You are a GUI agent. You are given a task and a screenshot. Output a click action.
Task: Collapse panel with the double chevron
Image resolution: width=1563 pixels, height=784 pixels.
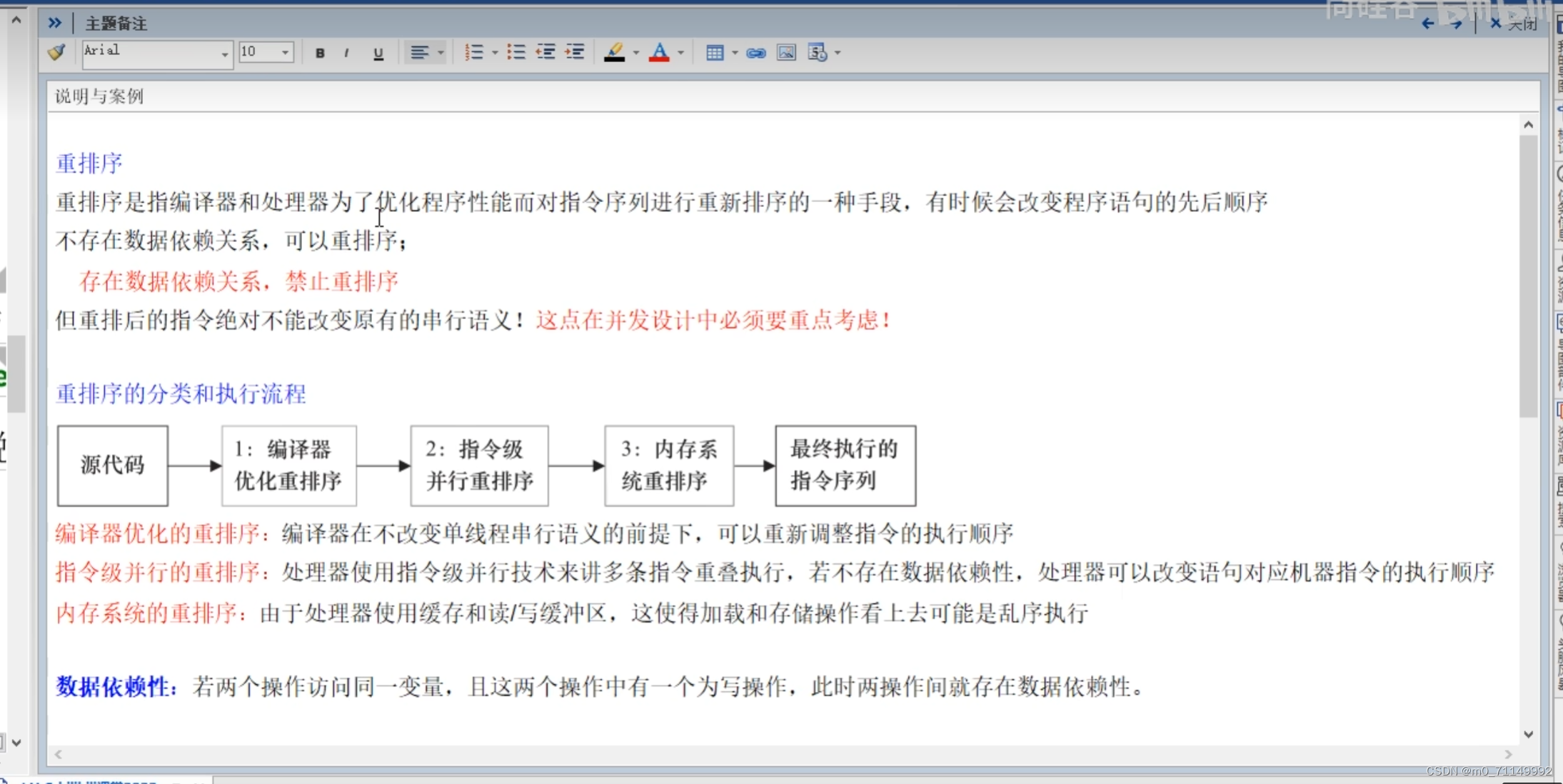55,23
